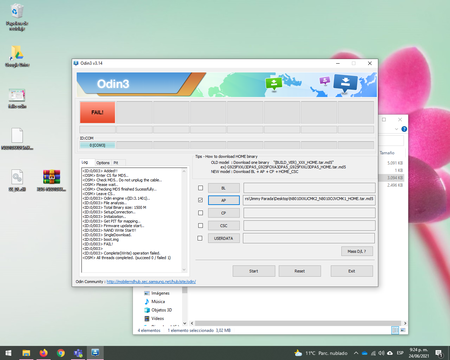
Task: Open the Odin Community link
Action: click(151, 282)
